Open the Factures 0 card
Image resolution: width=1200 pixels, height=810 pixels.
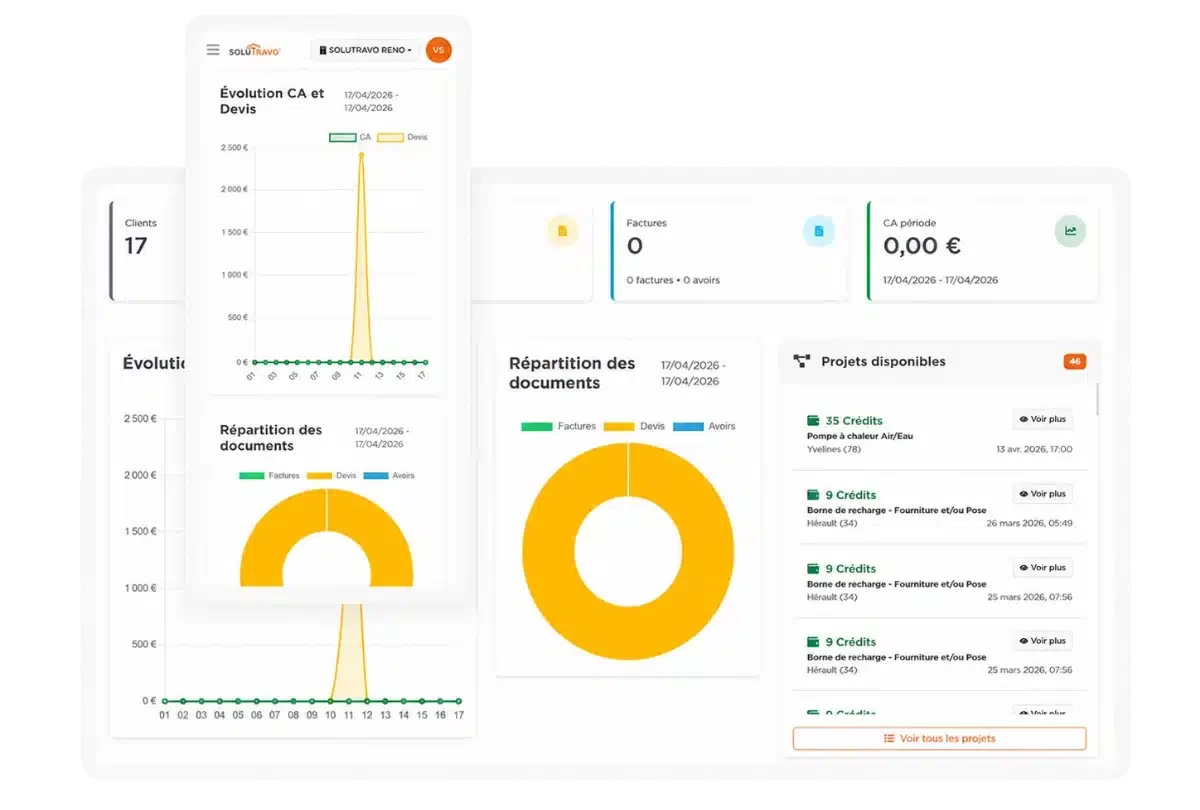730,251
